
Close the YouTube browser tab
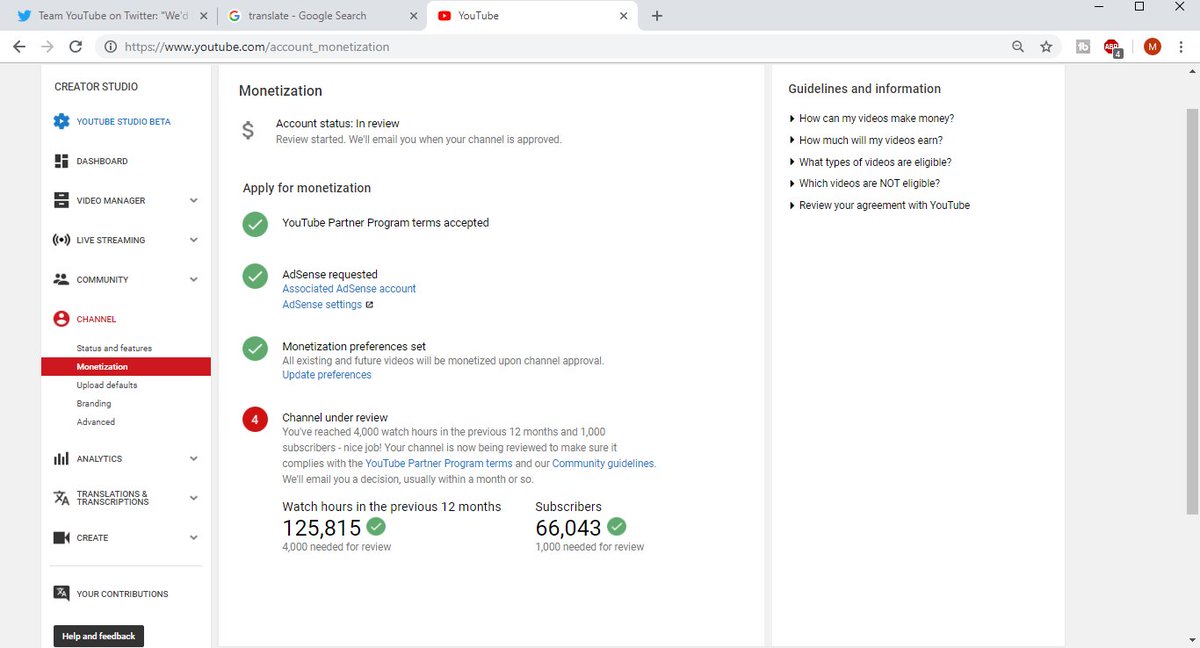(624, 16)
